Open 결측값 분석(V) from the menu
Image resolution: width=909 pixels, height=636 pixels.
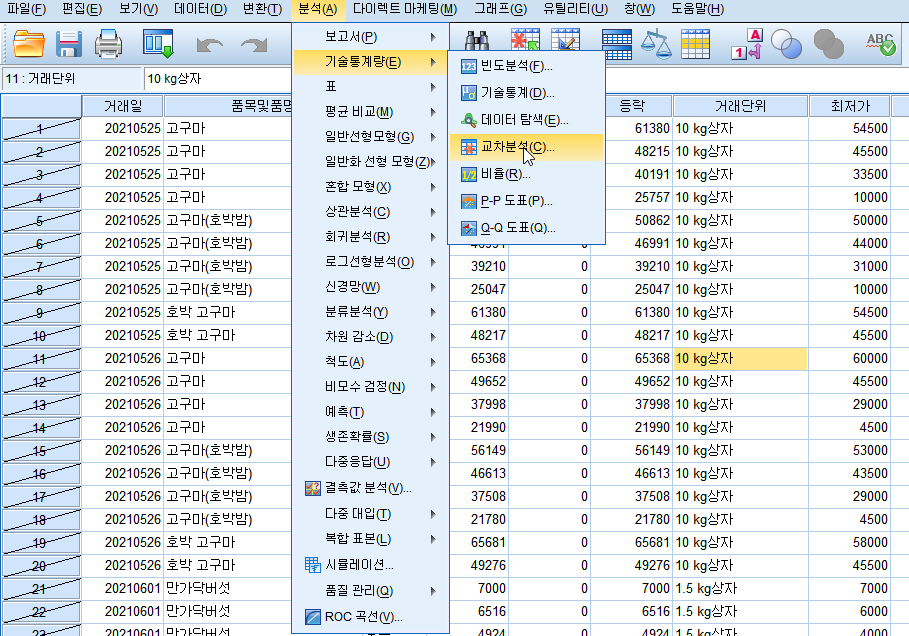370,488
